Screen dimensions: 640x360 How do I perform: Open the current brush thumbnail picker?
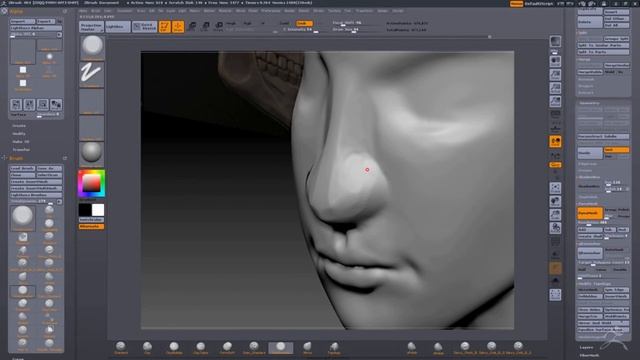pos(92,47)
